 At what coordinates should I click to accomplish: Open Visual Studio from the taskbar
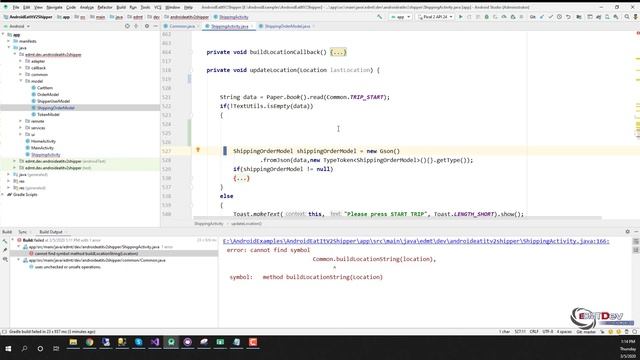tap(155, 342)
